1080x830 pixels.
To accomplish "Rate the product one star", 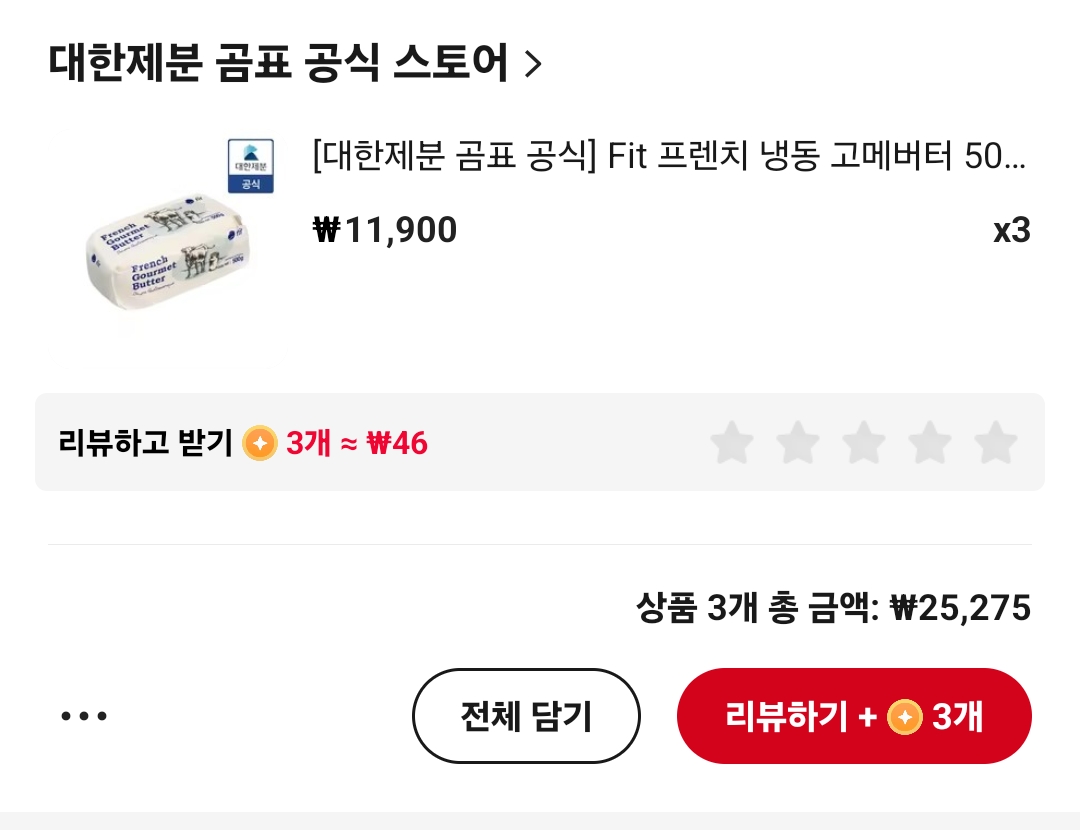I will [732, 443].
